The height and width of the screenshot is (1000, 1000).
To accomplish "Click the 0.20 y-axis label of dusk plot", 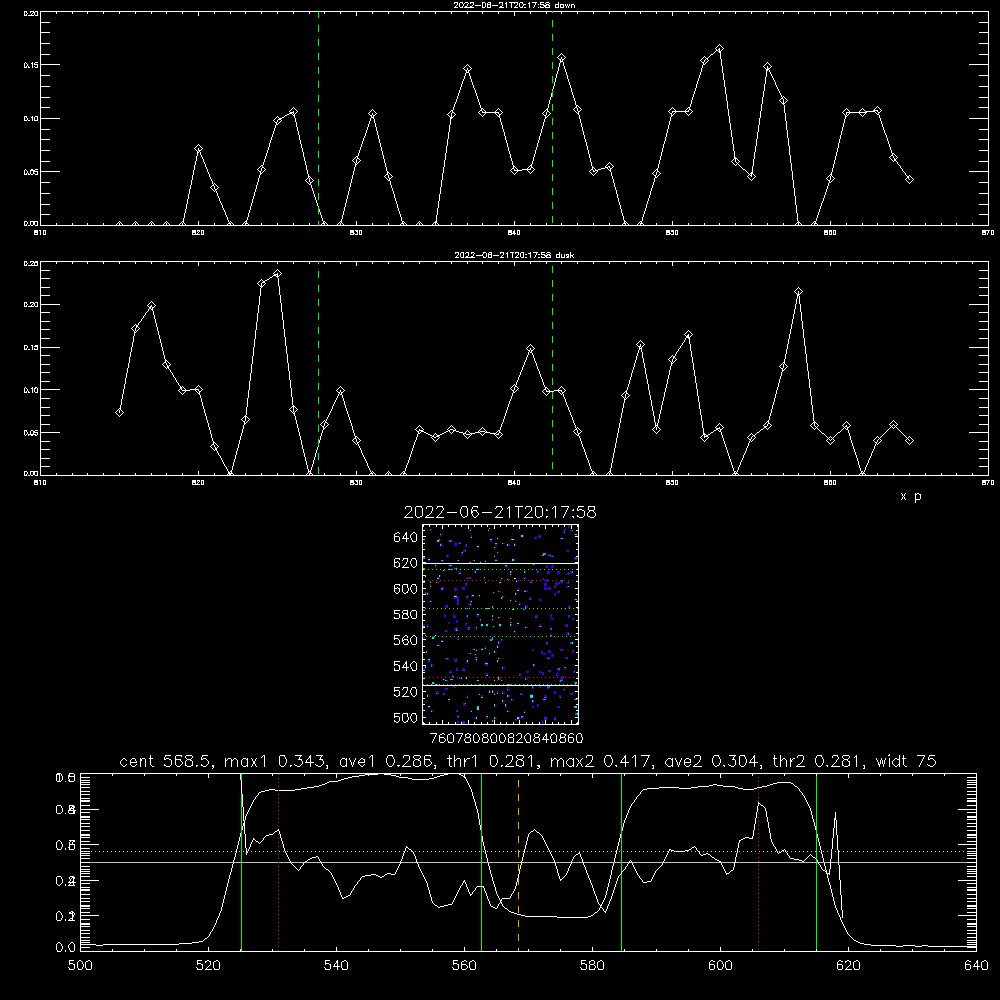I will (31, 305).
